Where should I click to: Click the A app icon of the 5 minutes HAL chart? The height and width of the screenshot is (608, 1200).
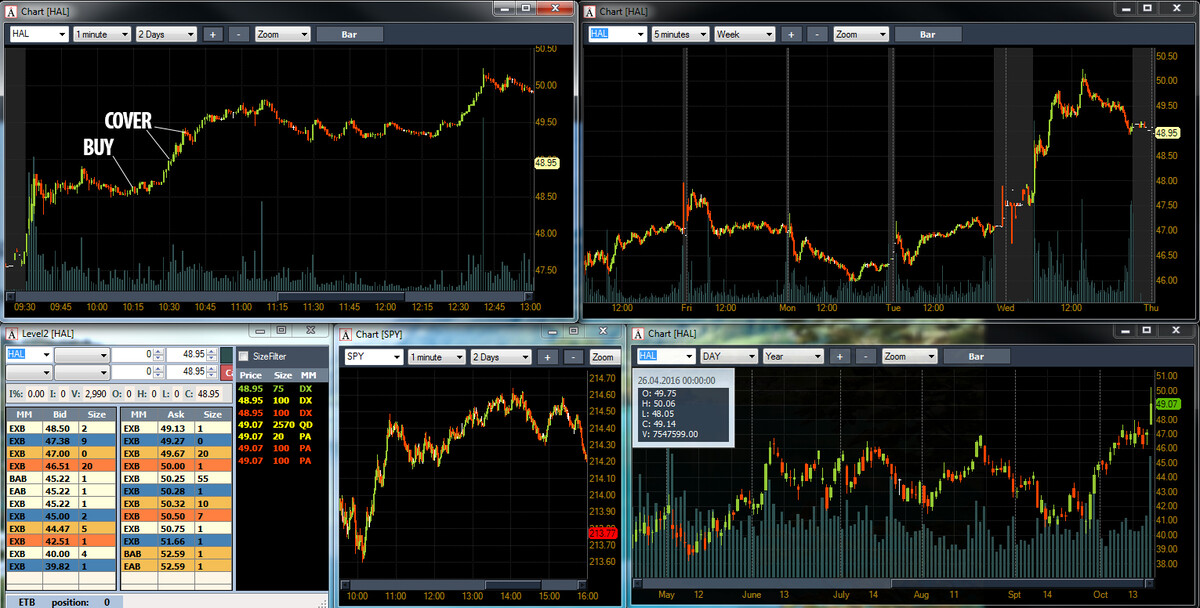coord(590,11)
